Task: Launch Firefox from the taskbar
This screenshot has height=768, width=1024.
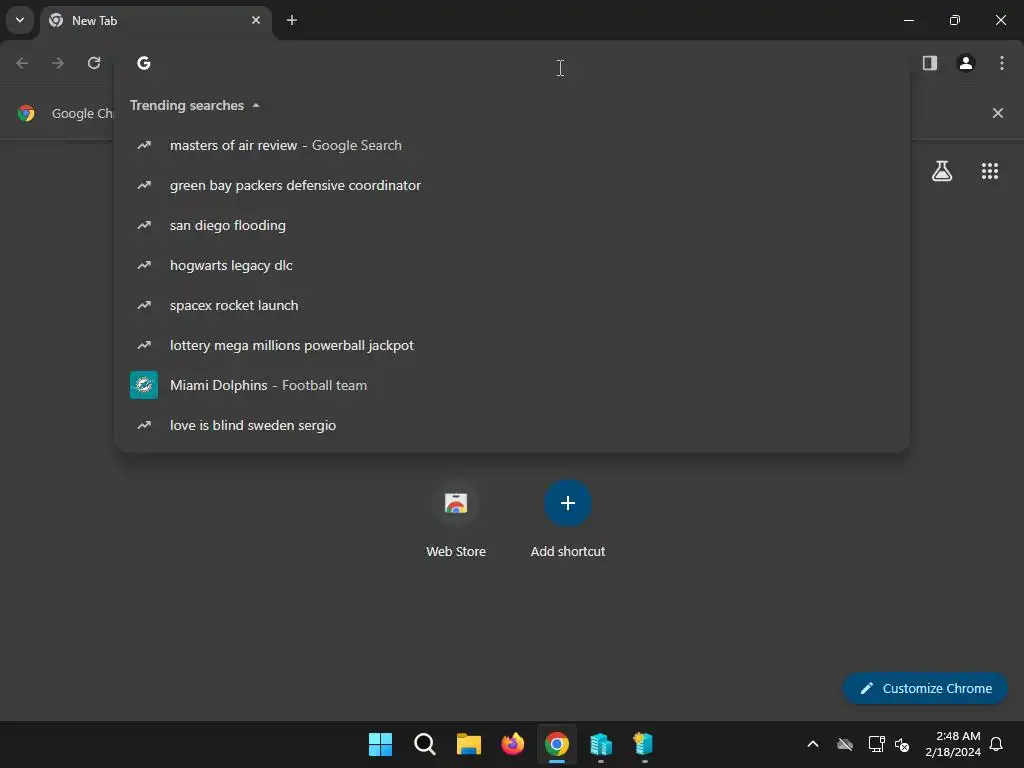Action: (x=513, y=744)
